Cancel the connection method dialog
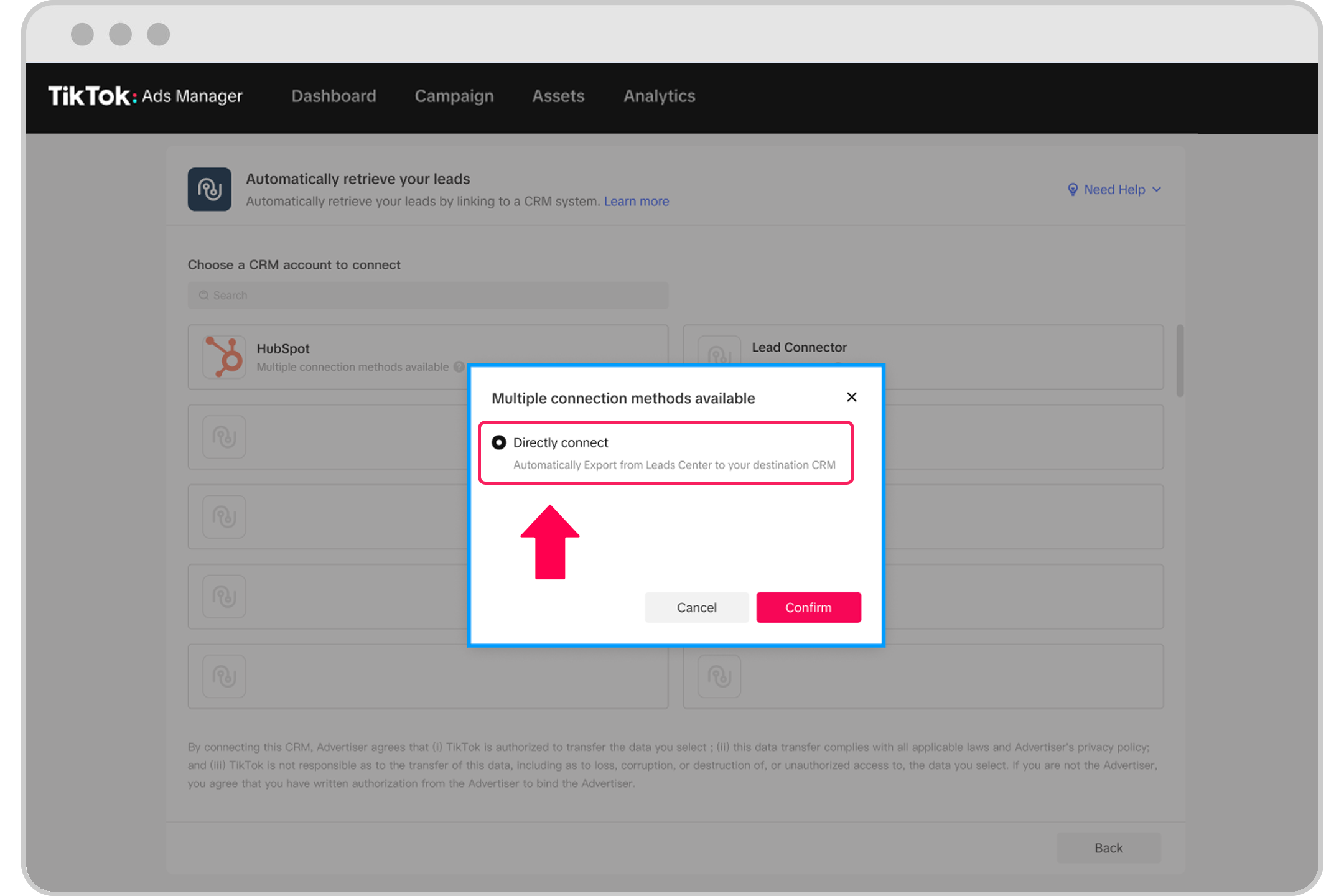This screenshot has width=1344, height=896. coord(696,607)
